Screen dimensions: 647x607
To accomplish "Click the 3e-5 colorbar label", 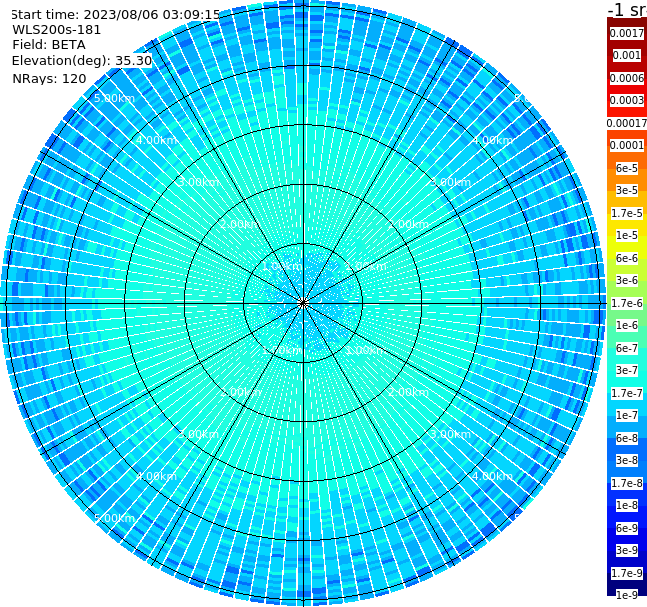I will tap(627, 190).
